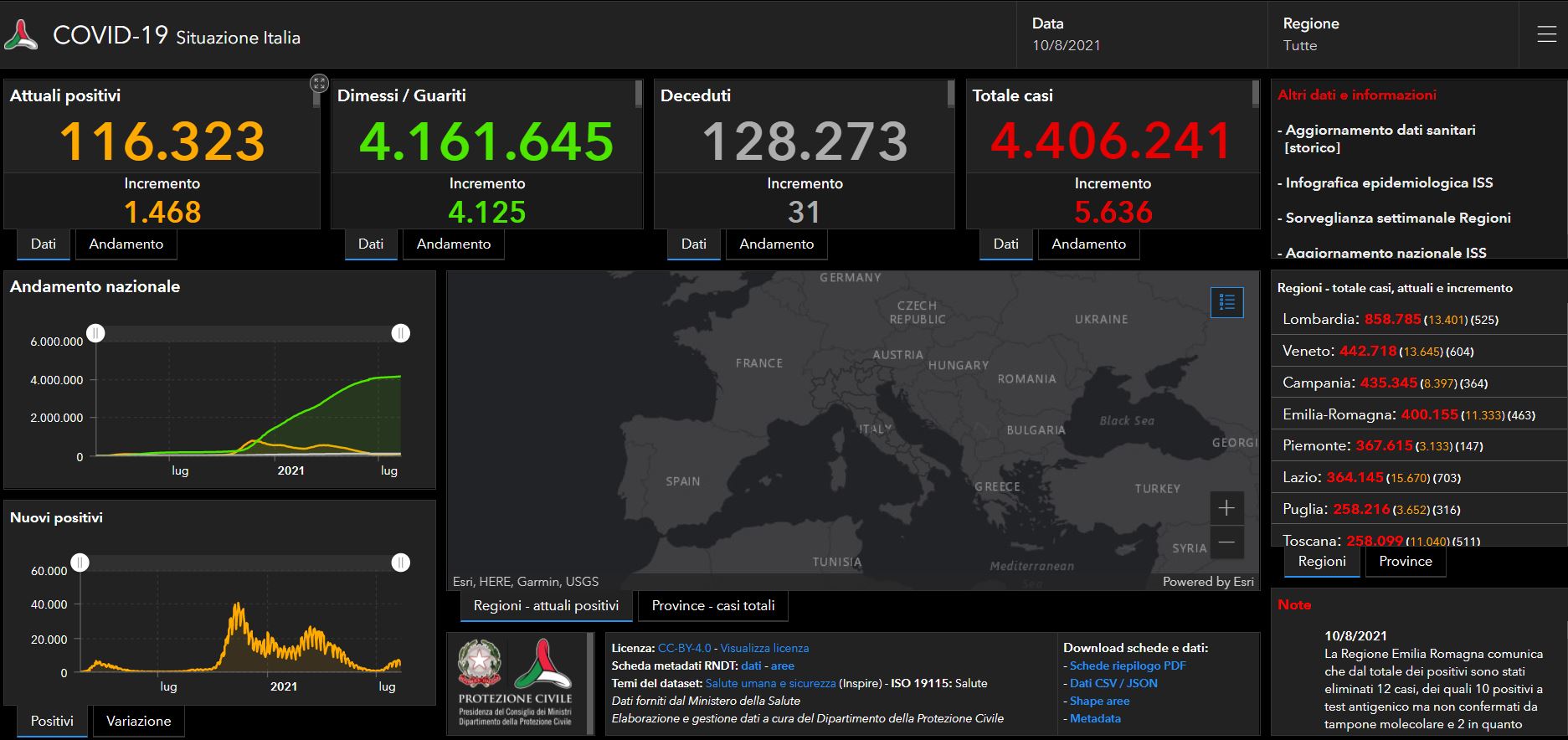Open the Province list tab

point(1405,562)
